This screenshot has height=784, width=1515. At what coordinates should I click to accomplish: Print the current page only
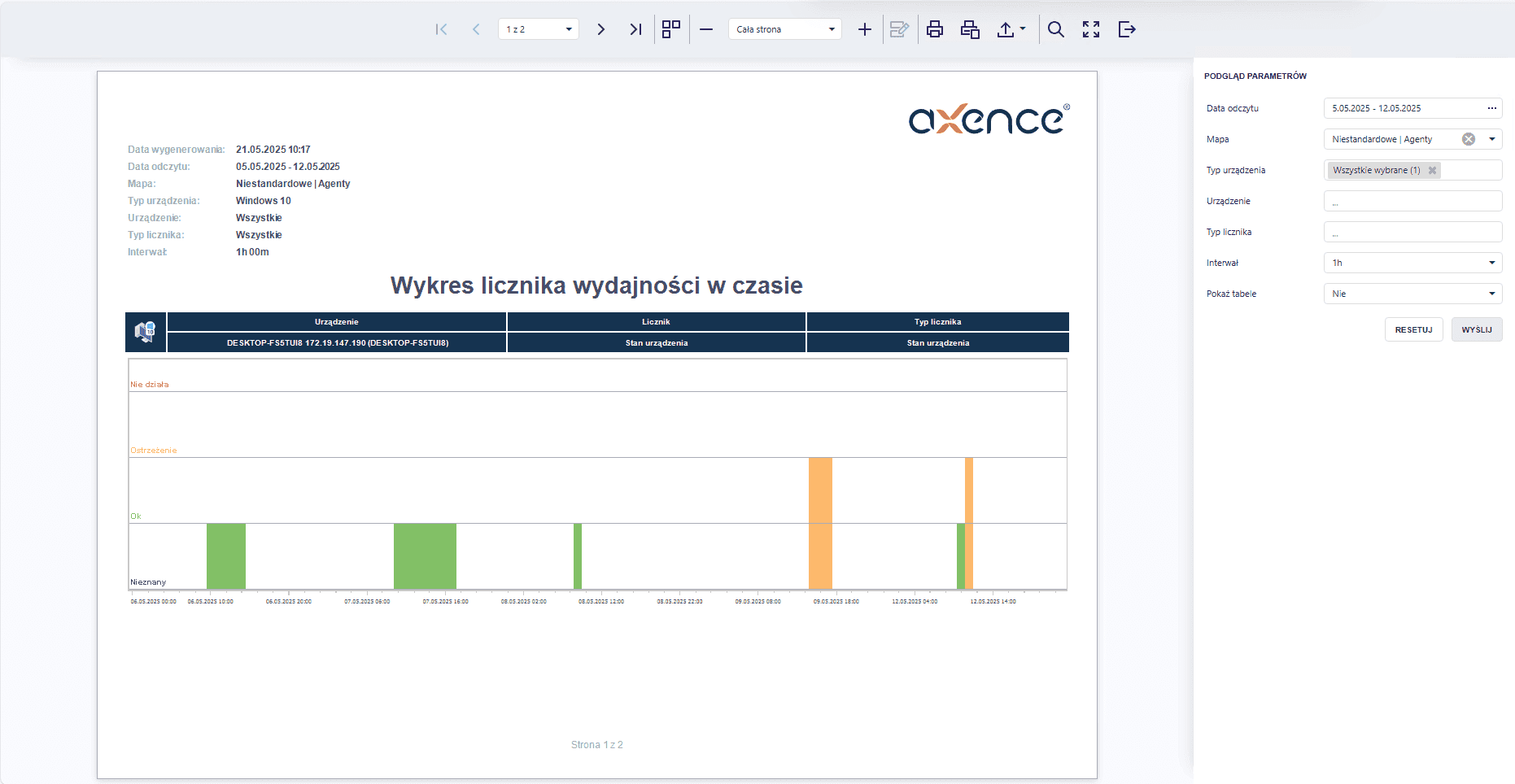point(970,29)
